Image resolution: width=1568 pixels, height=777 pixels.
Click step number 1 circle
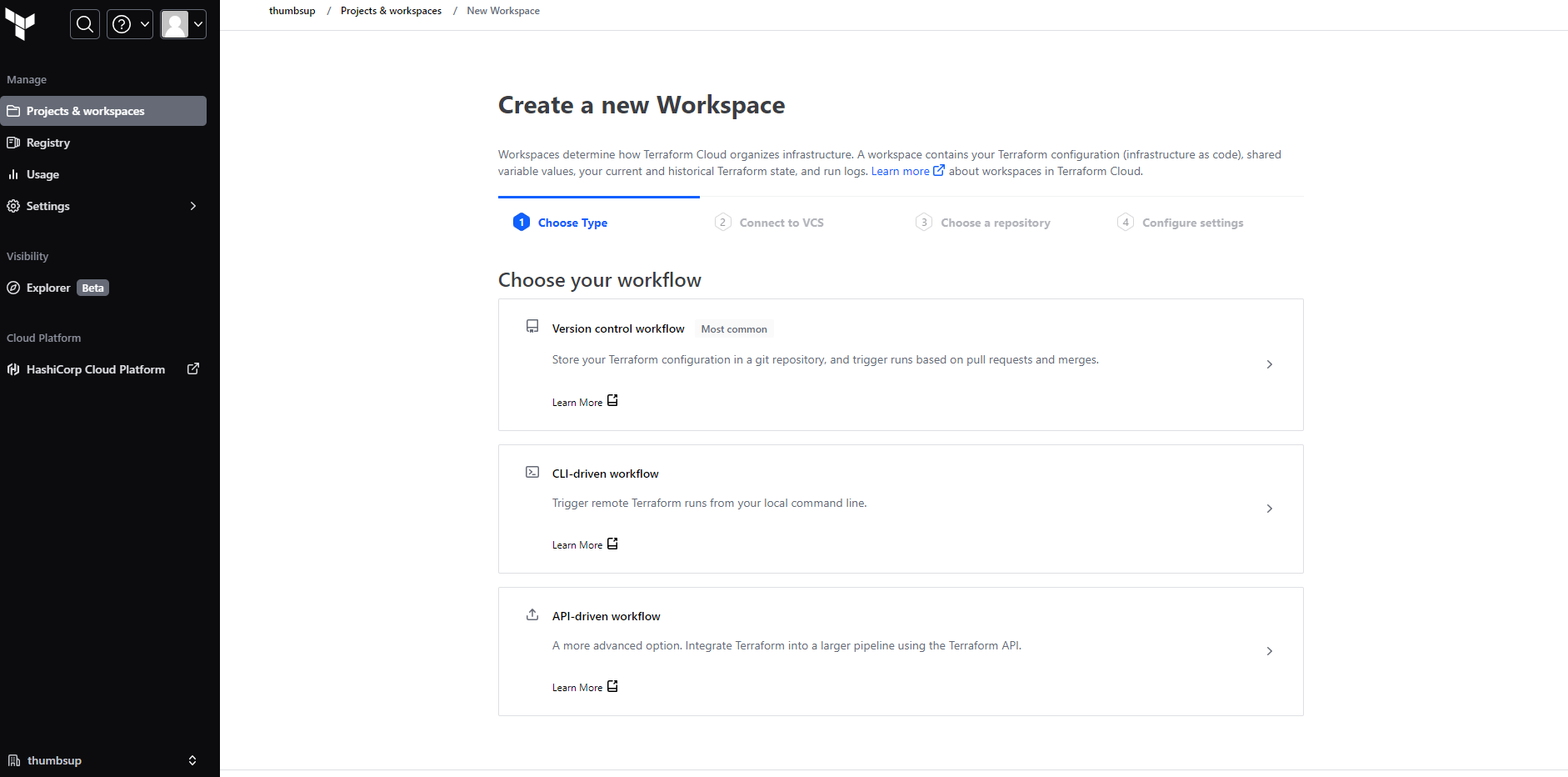pyautogui.click(x=522, y=222)
